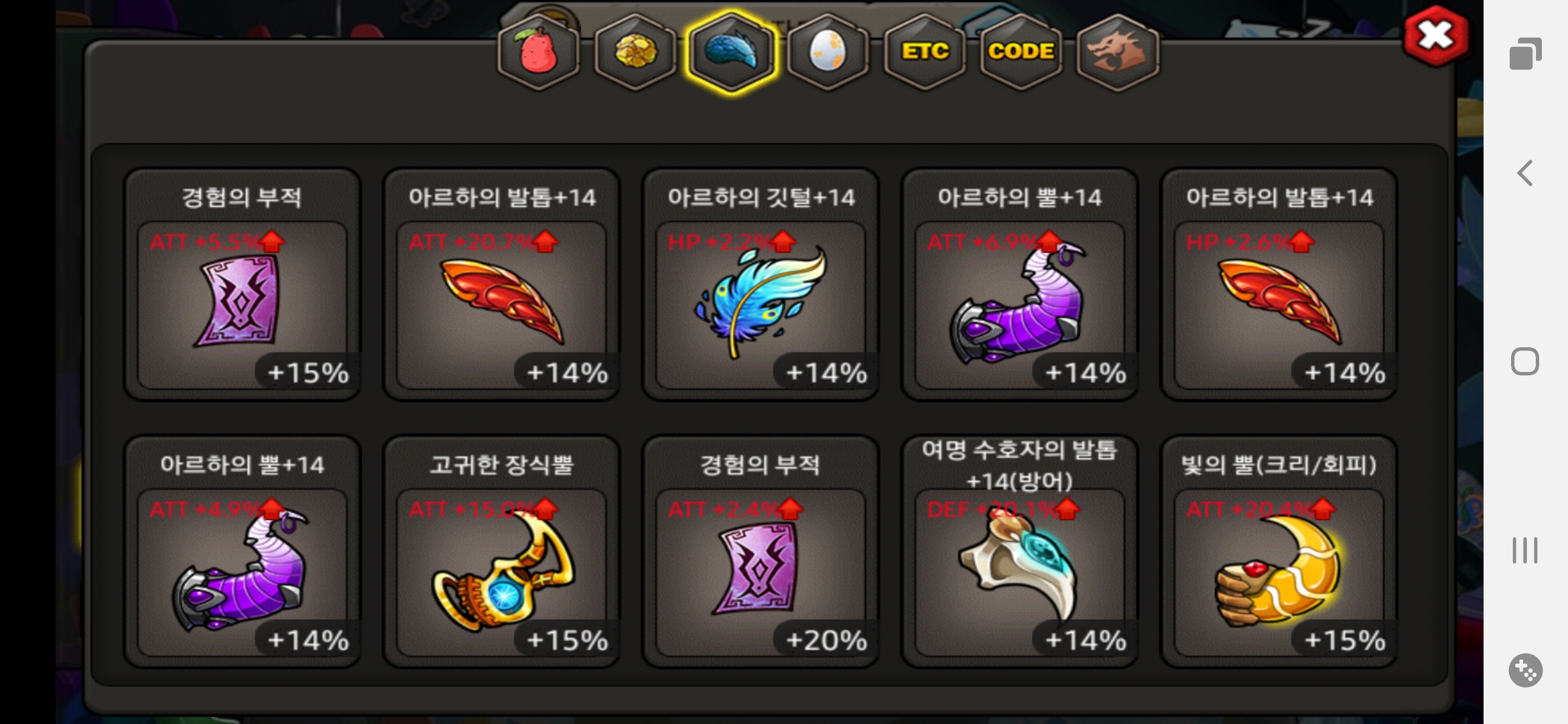Image resolution: width=1568 pixels, height=724 pixels.
Task: Pick 아르하의 발톱+14 with ATT +20.7%
Action: pyautogui.click(x=501, y=284)
